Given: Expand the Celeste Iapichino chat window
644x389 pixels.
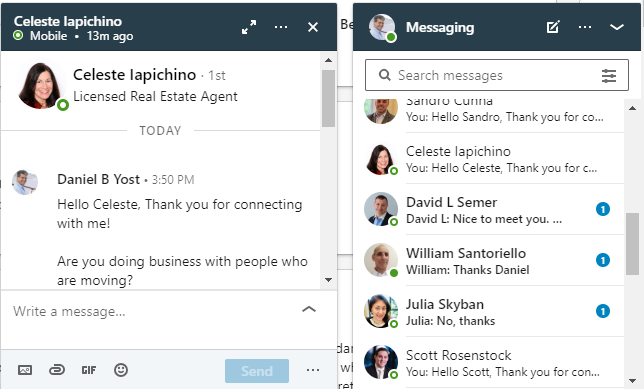Looking at the screenshot, I should 249,27.
